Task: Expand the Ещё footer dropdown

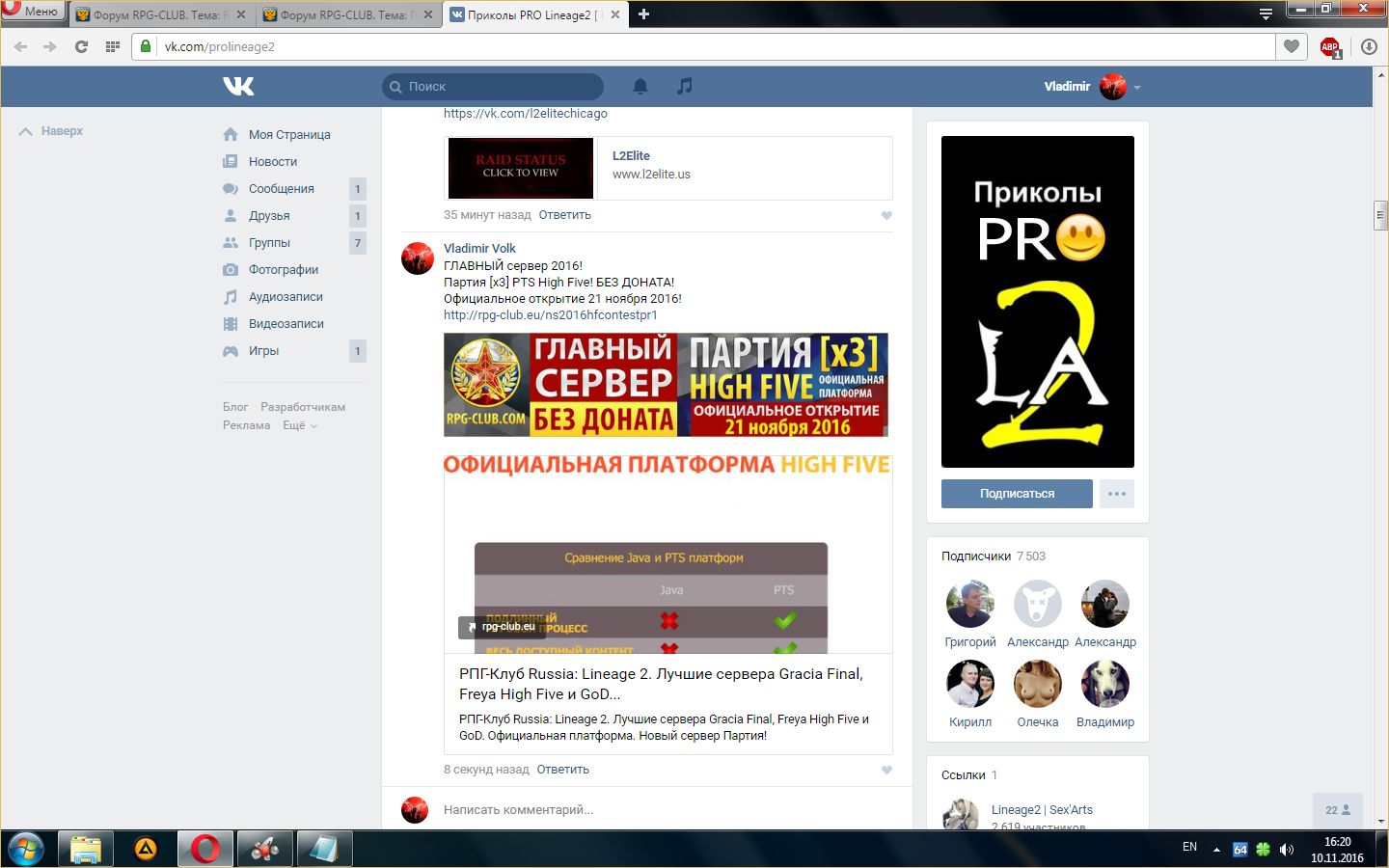Action: pyautogui.click(x=300, y=425)
